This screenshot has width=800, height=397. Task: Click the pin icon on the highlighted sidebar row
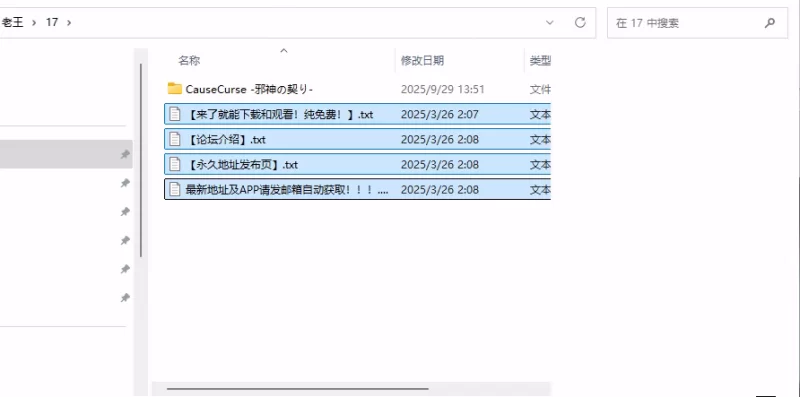click(x=125, y=155)
